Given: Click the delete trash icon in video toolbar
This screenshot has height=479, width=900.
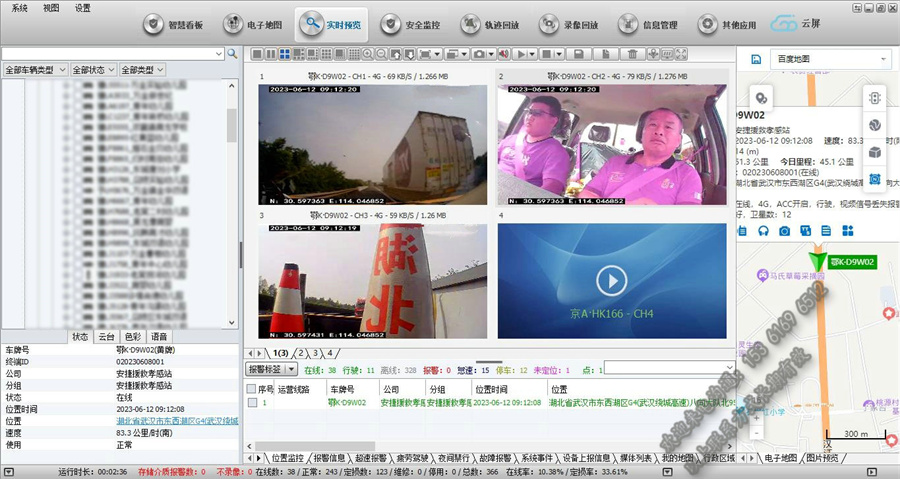Looking at the screenshot, I should (x=632, y=53).
